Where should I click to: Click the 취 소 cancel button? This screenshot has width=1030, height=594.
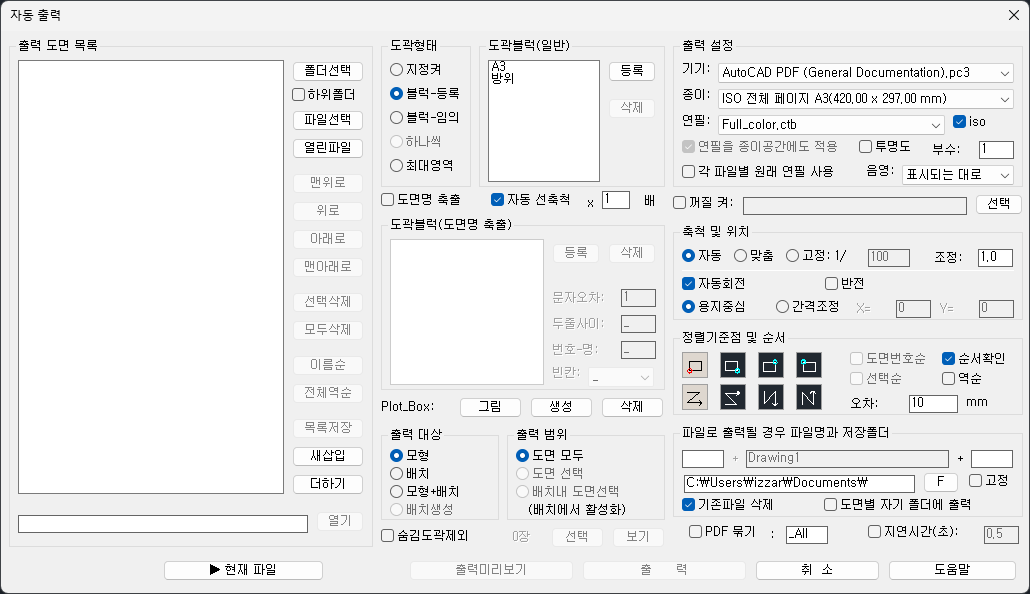[x=817, y=570]
